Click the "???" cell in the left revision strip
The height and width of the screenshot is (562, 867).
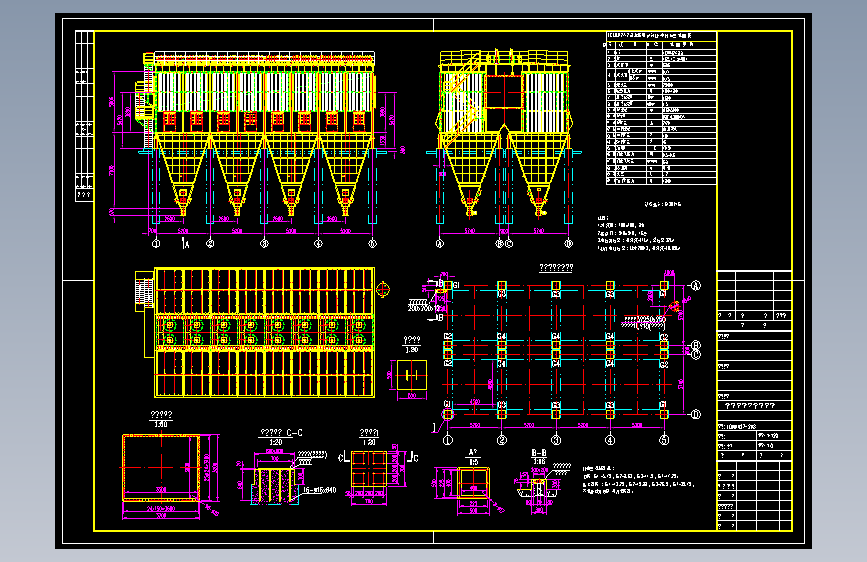[84, 195]
